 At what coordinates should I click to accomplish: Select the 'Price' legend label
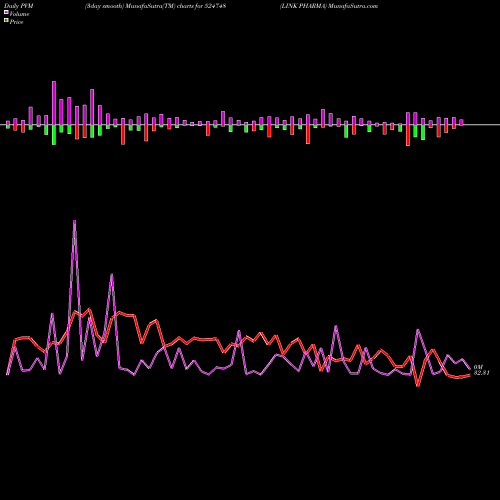[x=16, y=22]
